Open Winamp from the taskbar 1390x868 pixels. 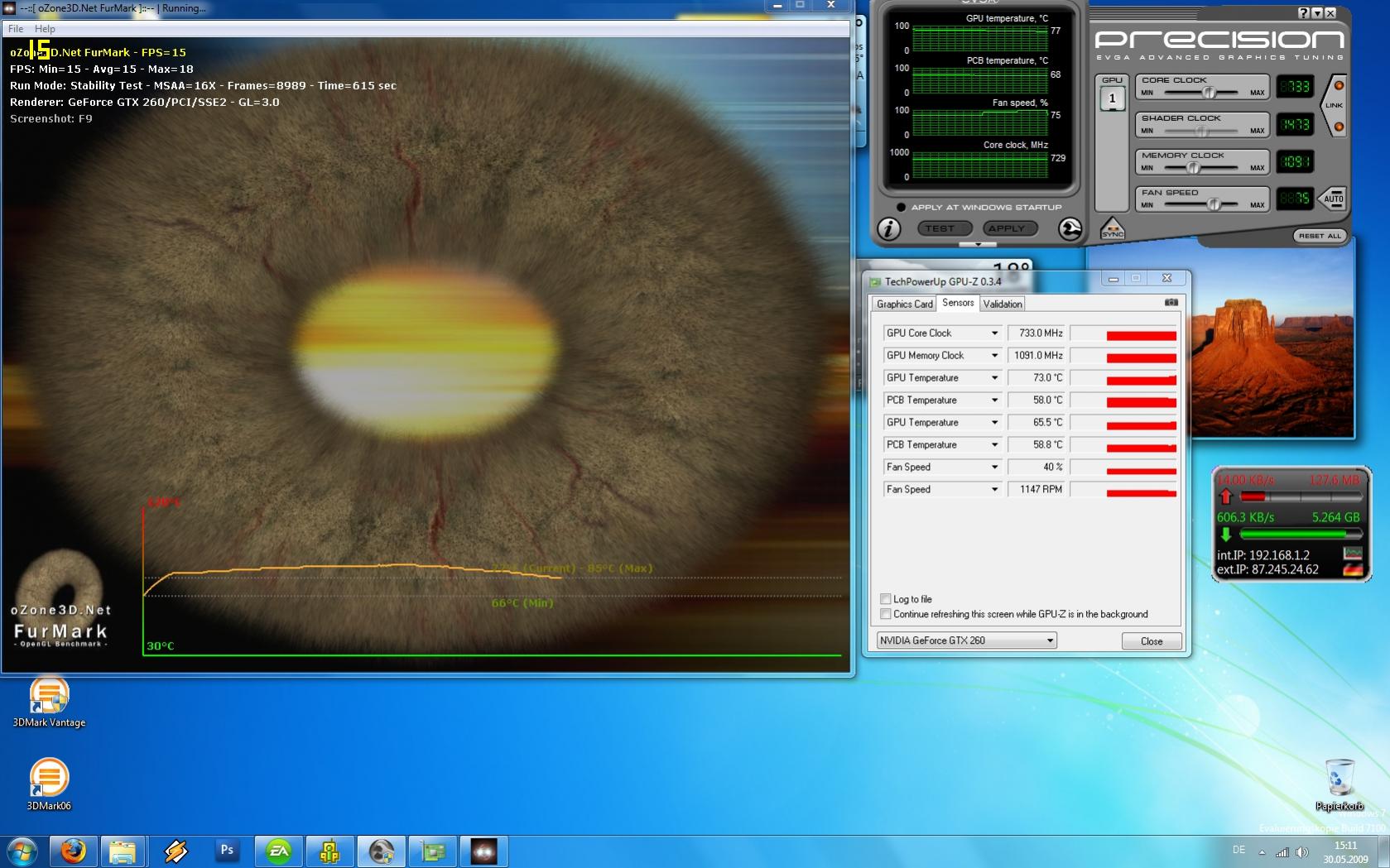175,851
